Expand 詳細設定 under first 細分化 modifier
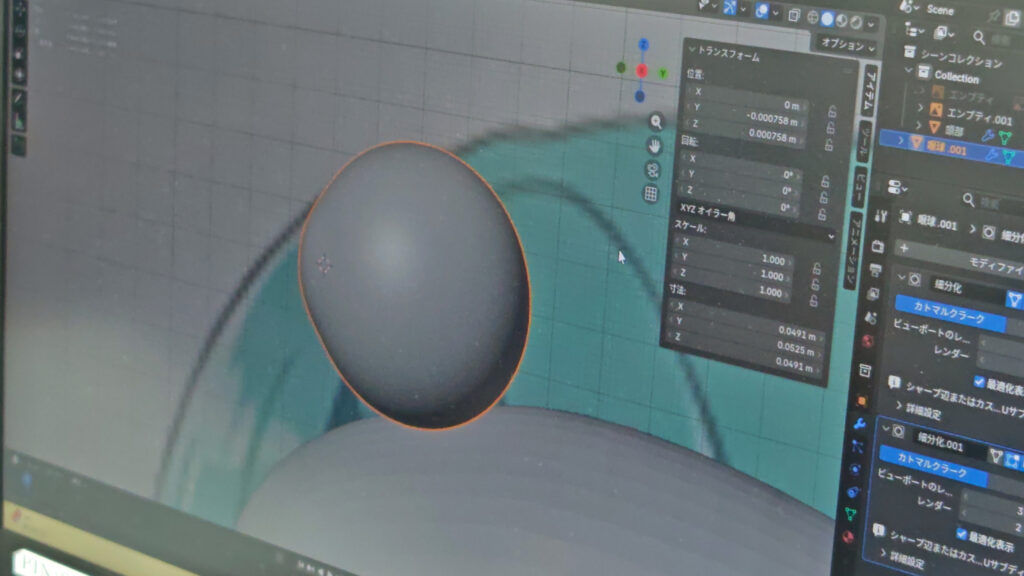The height and width of the screenshot is (576, 1024). click(920, 409)
